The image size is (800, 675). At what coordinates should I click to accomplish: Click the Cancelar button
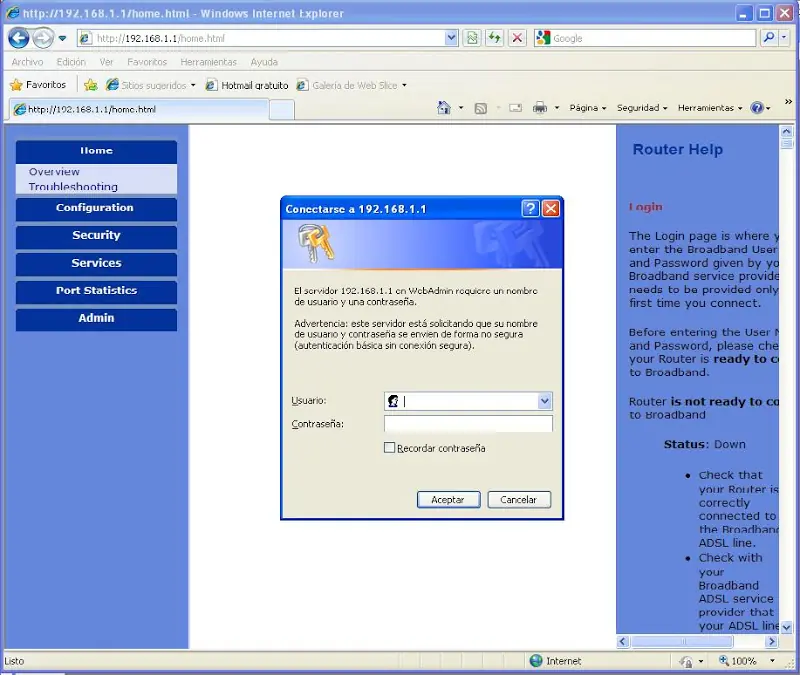[x=519, y=499]
